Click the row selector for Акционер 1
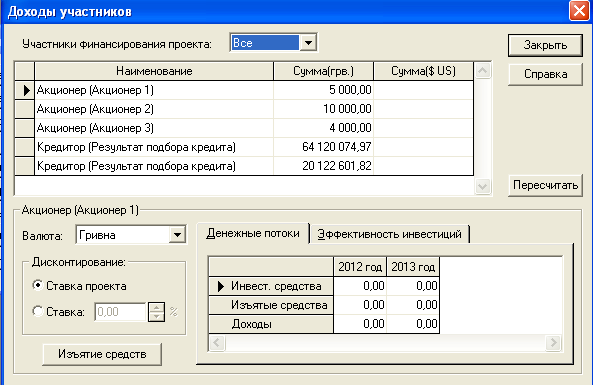Image resolution: width=593 pixels, height=385 pixels. [25, 90]
